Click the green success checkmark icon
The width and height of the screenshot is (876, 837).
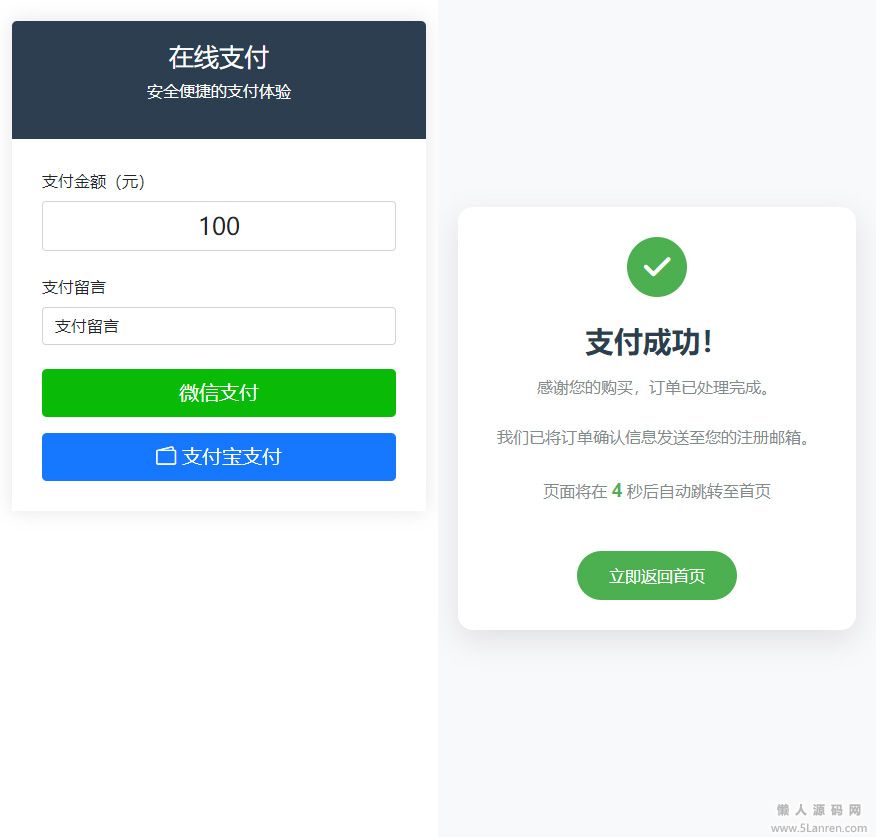(656, 267)
